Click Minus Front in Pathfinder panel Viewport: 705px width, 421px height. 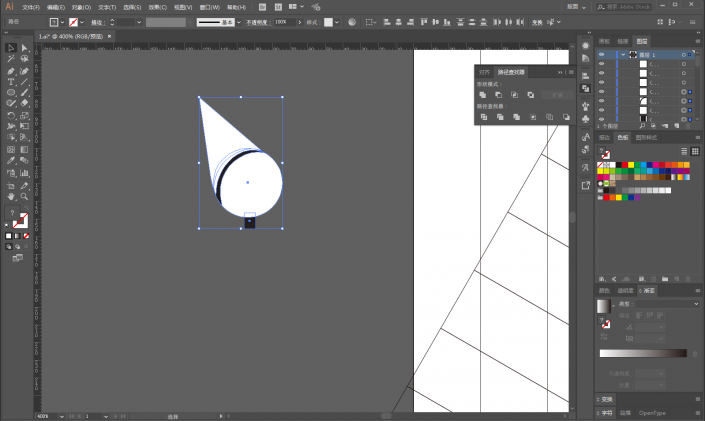coord(499,95)
